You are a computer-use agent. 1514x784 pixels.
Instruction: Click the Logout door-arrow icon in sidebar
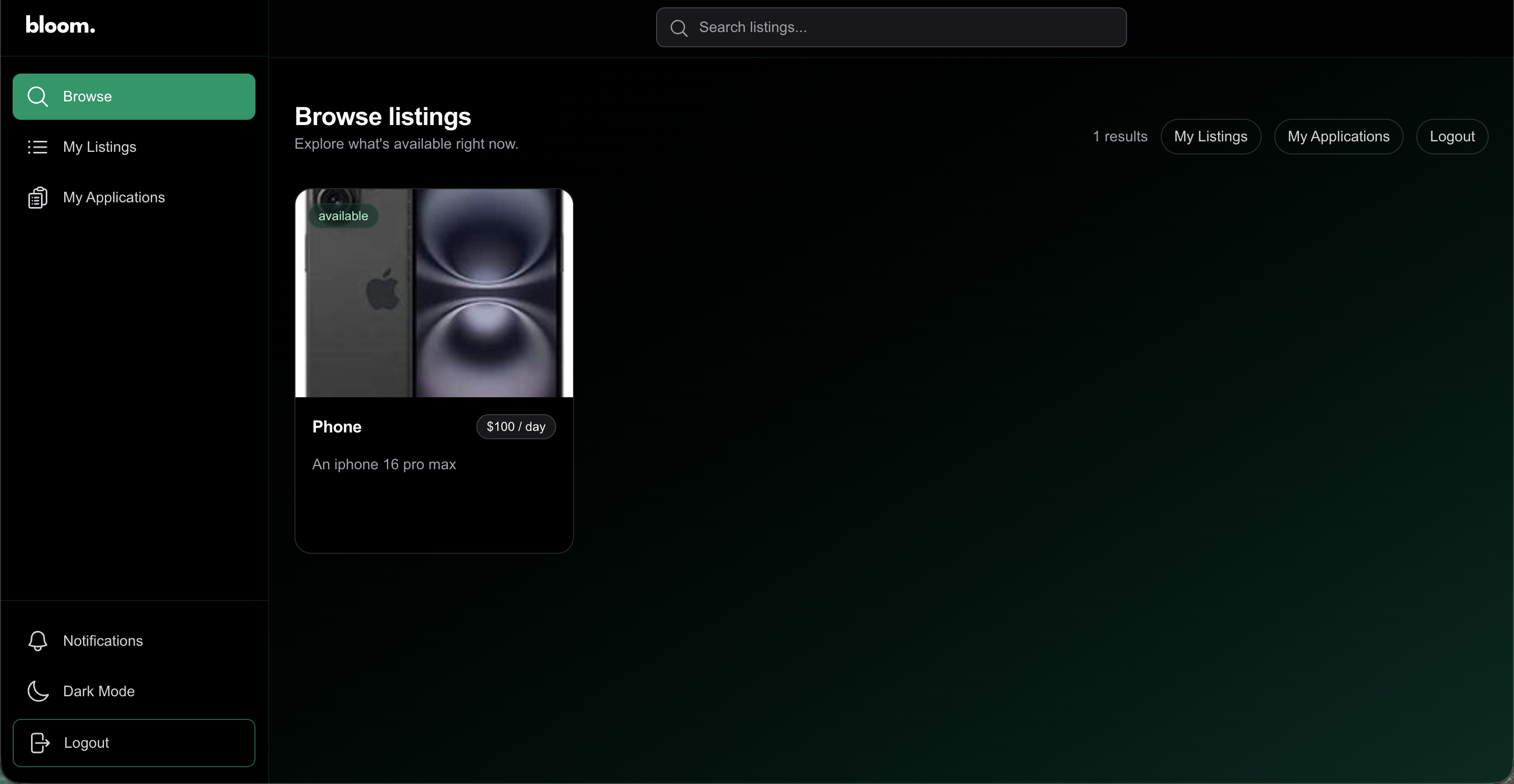(40, 743)
